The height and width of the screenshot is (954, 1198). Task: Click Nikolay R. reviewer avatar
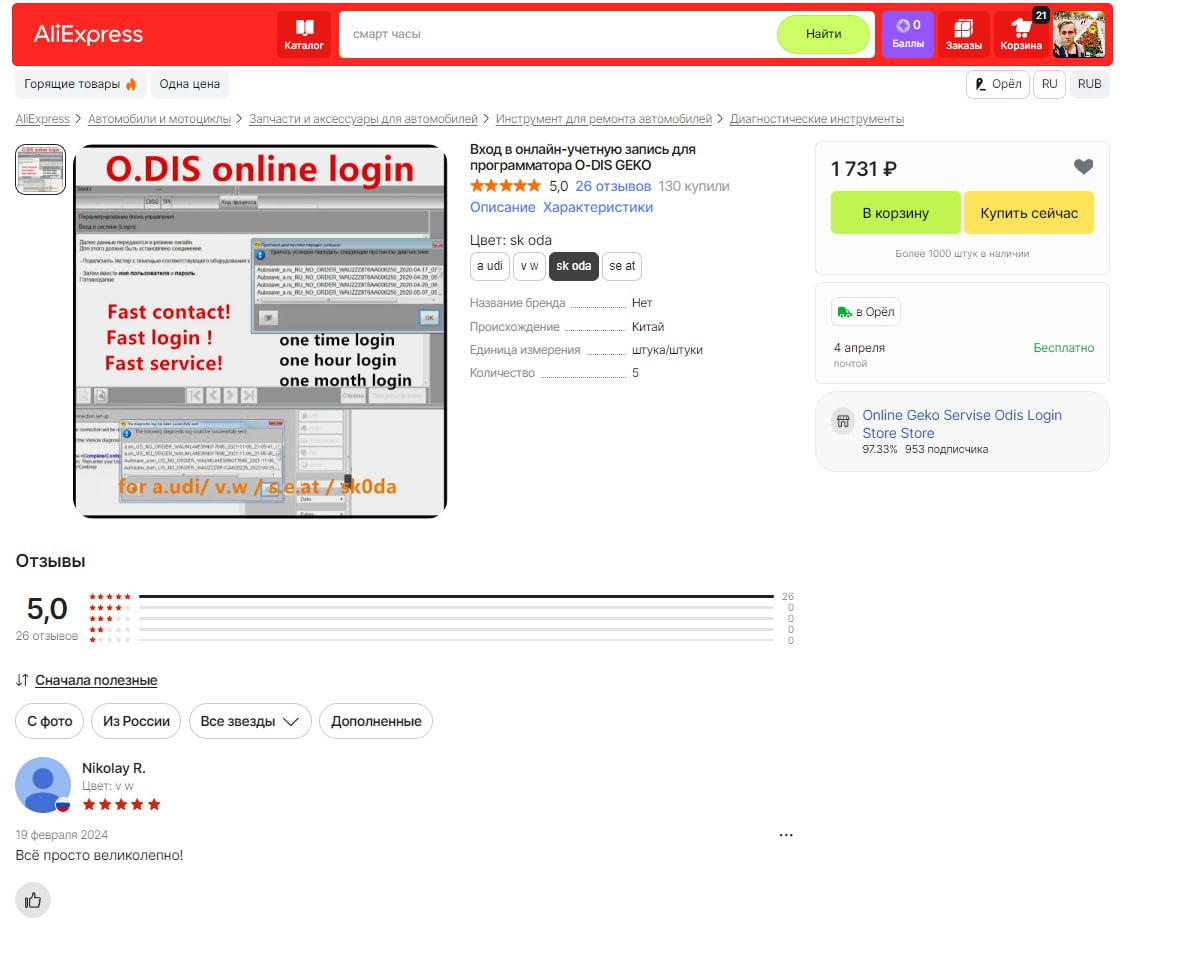coord(43,784)
